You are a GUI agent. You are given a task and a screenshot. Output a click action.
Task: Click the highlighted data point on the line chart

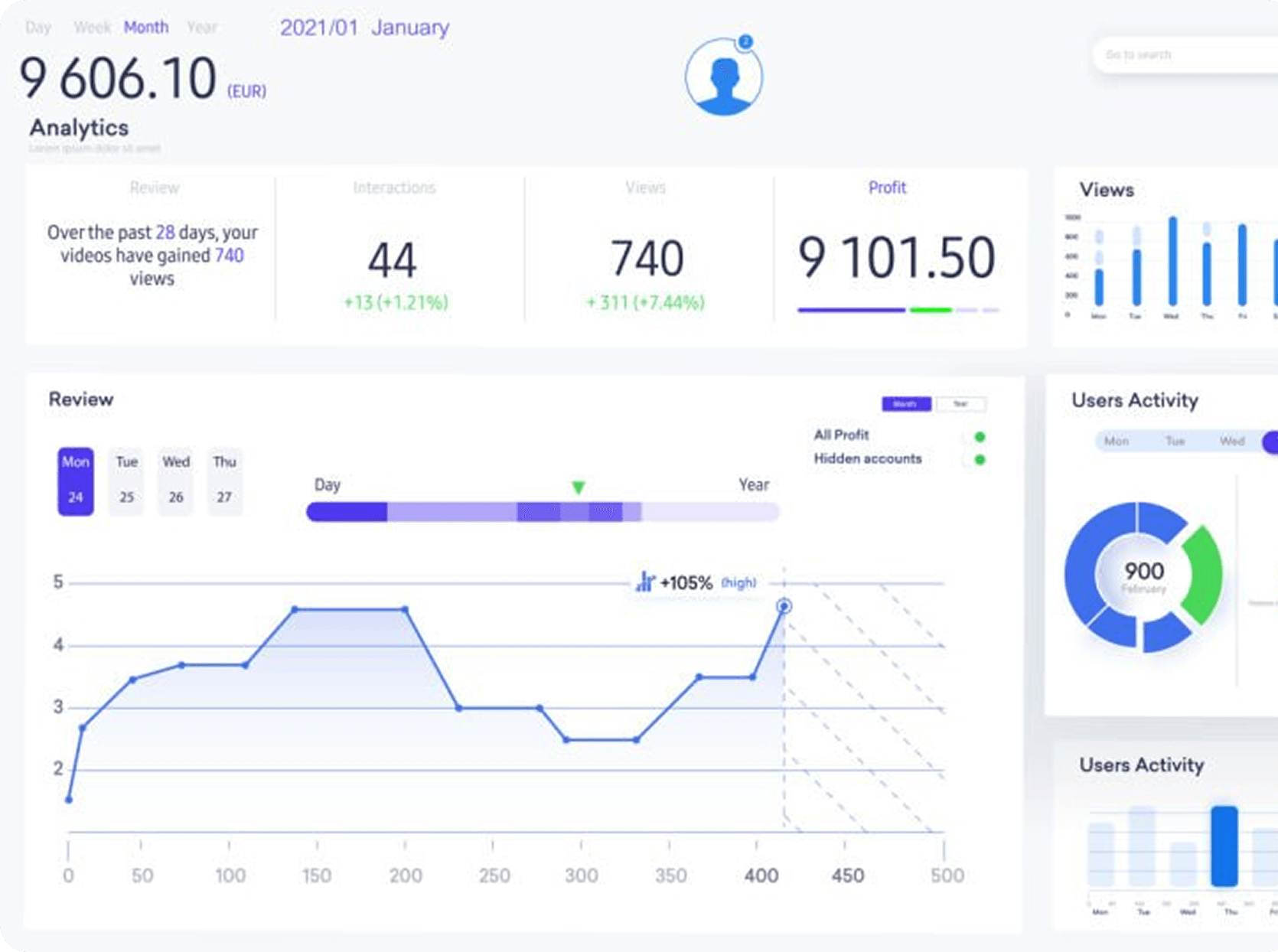[x=784, y=606]
